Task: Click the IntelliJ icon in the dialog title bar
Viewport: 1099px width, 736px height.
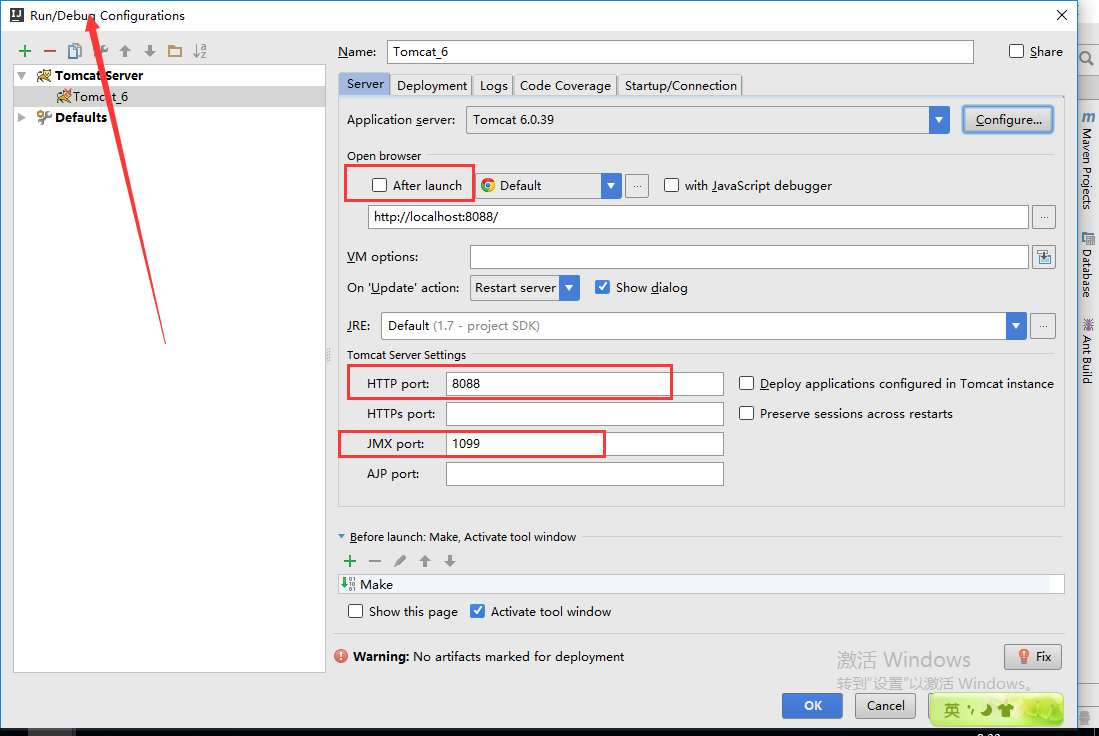Action: pos(17,15)
